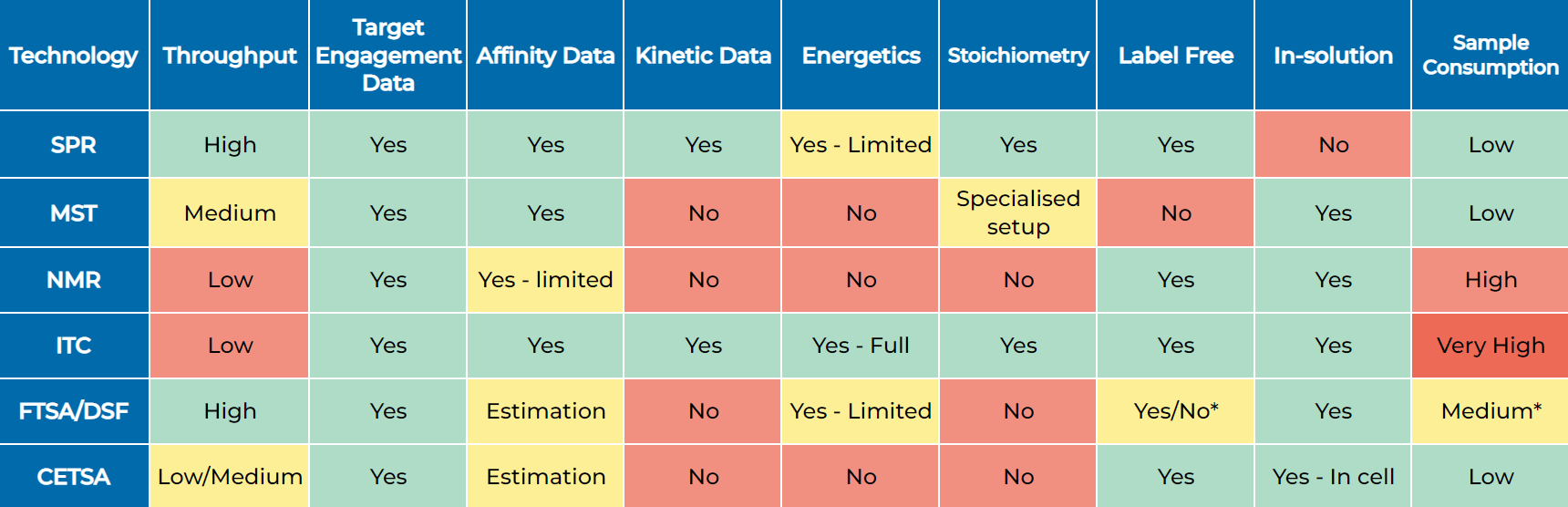The width and height of the screenshot is (1568, 507).
Task: Click the FTSA/DSF row label
Action: pyautogui.click(x=74, y=411)
